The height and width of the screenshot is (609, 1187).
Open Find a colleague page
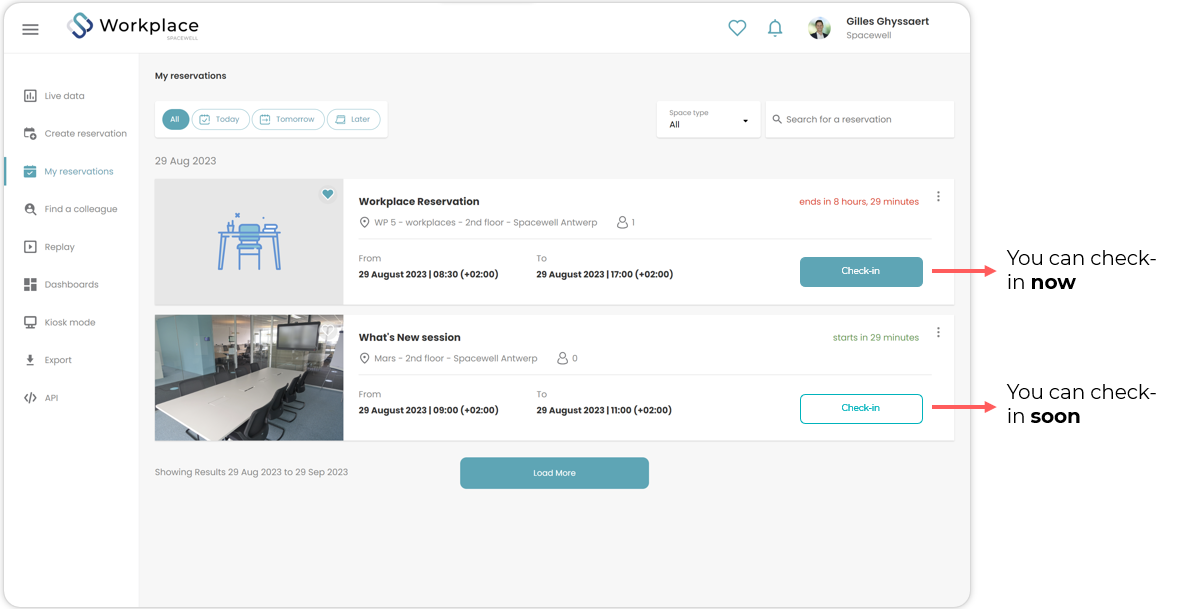pos(81,209)
